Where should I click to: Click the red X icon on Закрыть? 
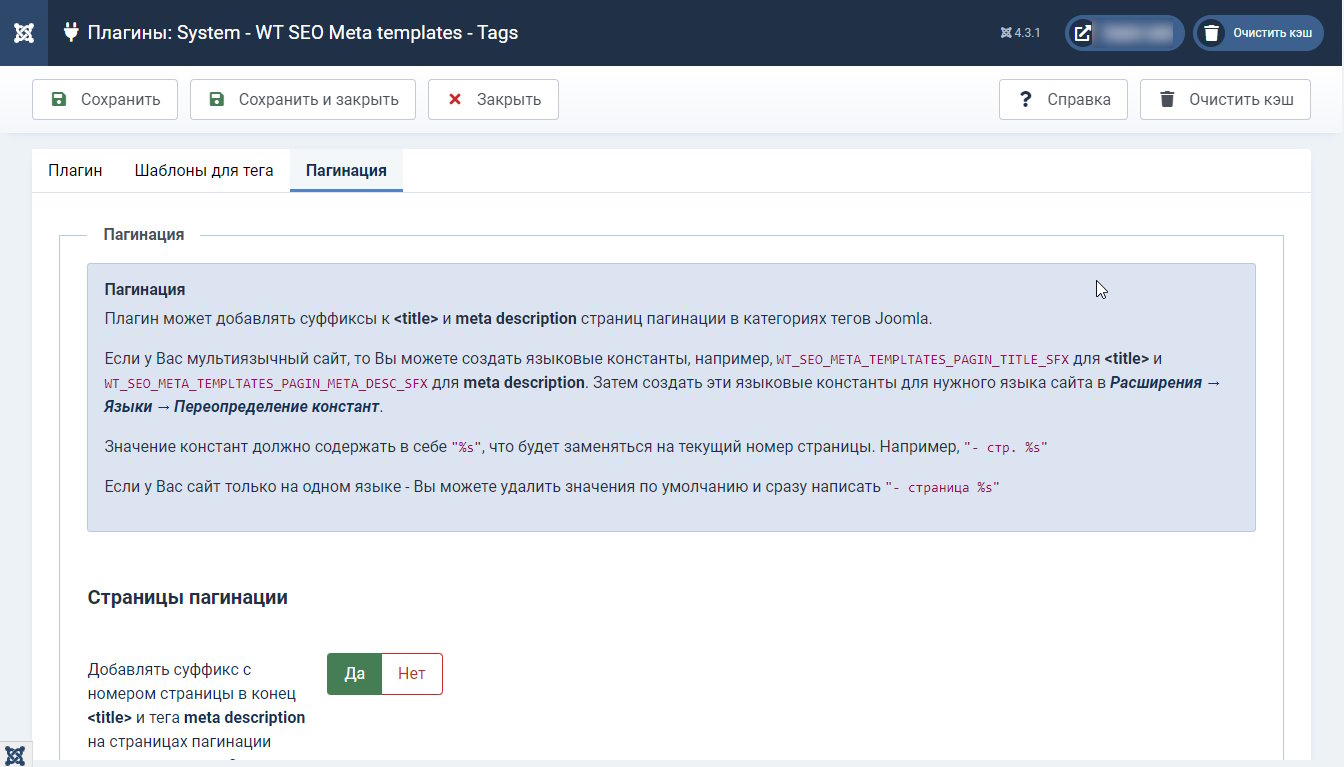tap(455, 100)
